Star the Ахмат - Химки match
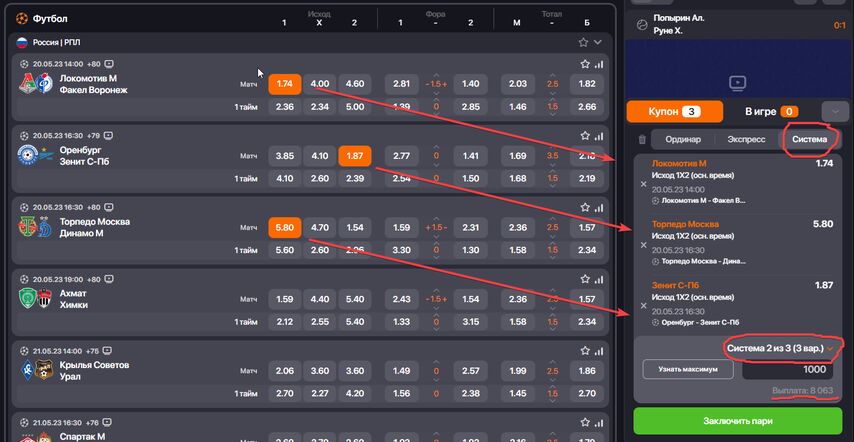854x442 pixels. 585,279
